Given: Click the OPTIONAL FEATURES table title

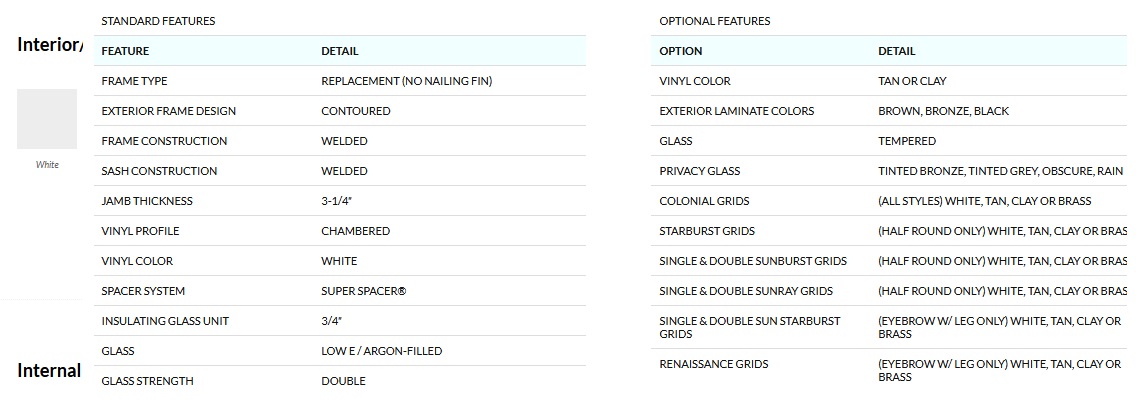Looking at the screenshot, I should coord(715,21).
